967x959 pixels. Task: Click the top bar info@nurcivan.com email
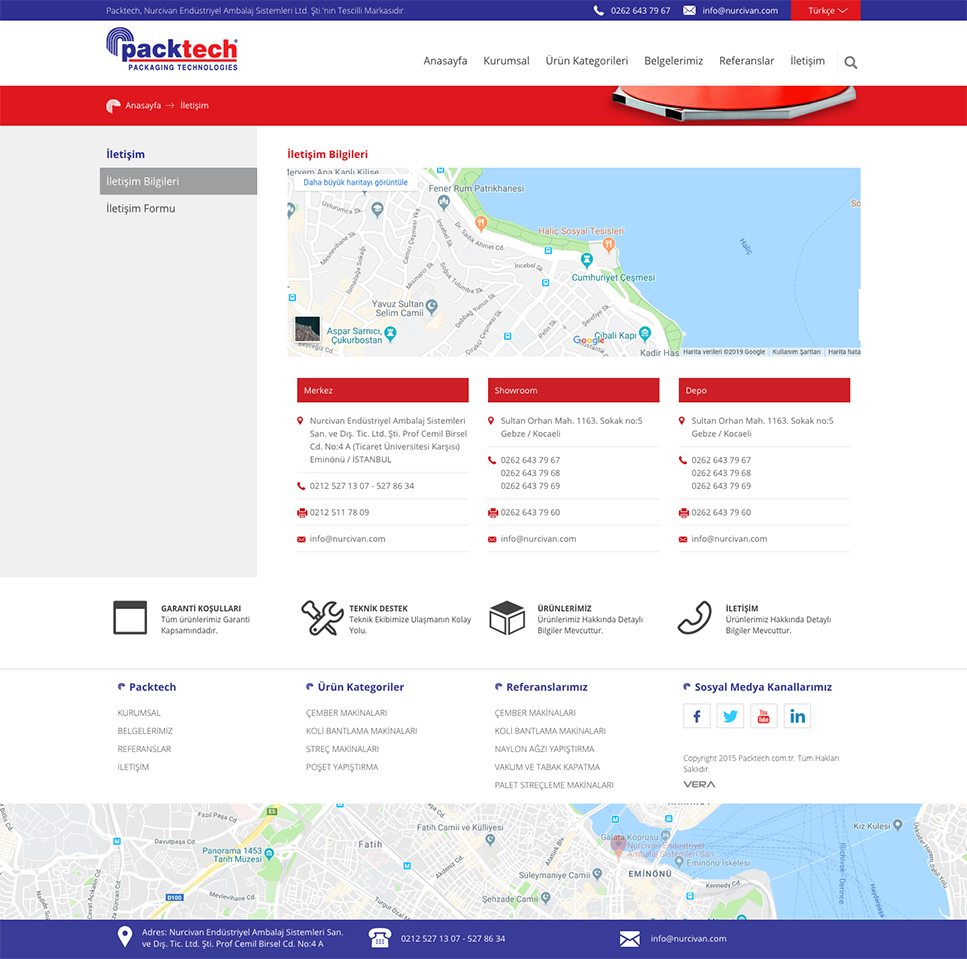[740, 10]
